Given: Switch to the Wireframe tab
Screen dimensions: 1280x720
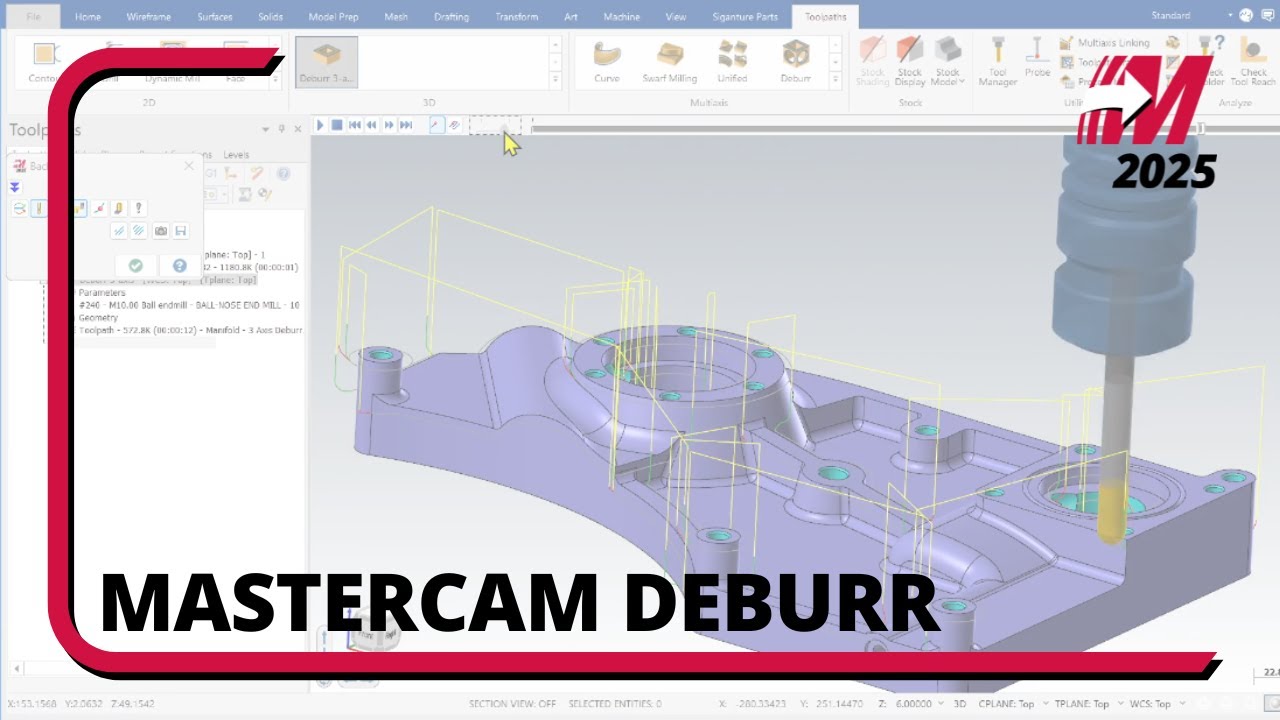Looking at the screenshot, I should [x=148, y=16].
